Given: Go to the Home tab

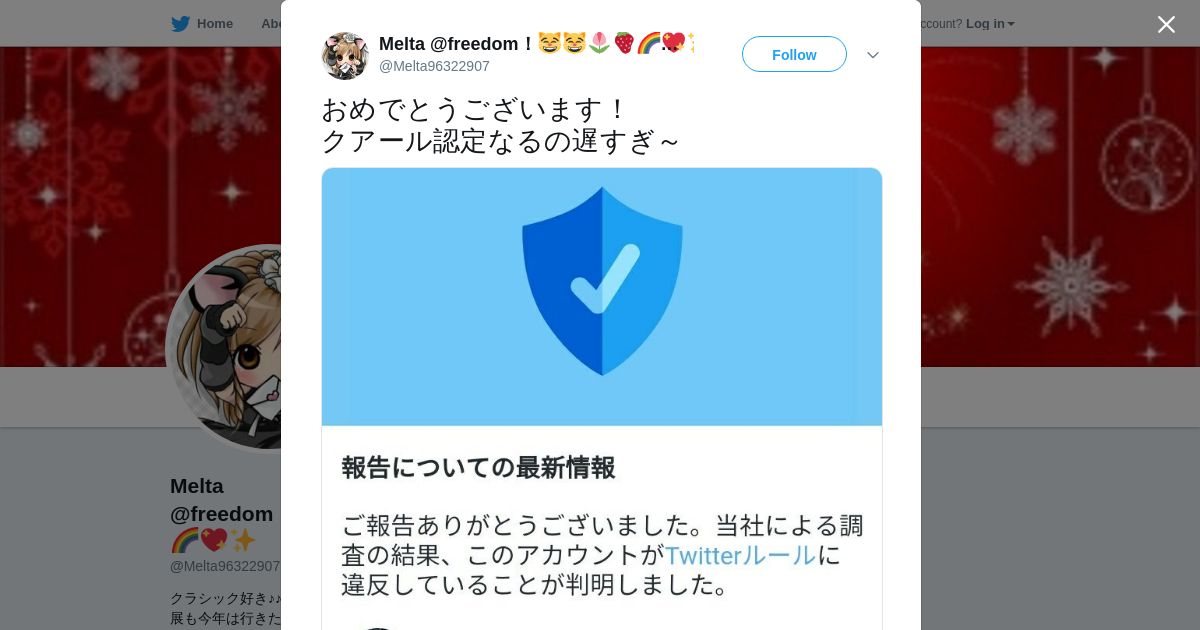Looking at the screenshot, I should [x=202, y=24].
